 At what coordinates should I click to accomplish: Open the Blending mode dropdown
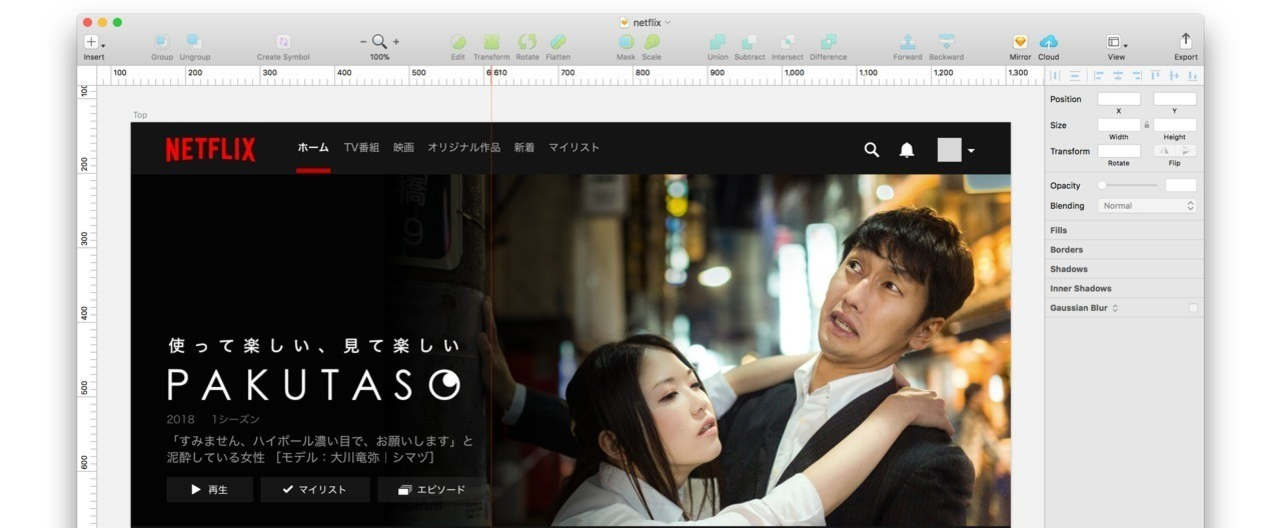[x=1147, y=205]
